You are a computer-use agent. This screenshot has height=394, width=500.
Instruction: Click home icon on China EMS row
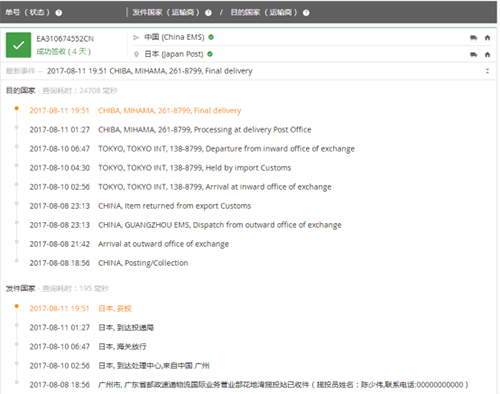click(487, 38)
